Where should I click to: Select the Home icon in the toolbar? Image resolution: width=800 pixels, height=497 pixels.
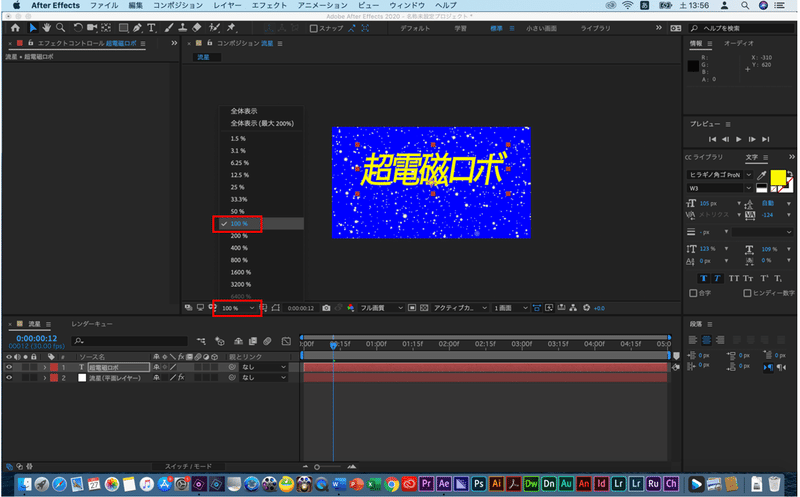[x=15, y=28]
